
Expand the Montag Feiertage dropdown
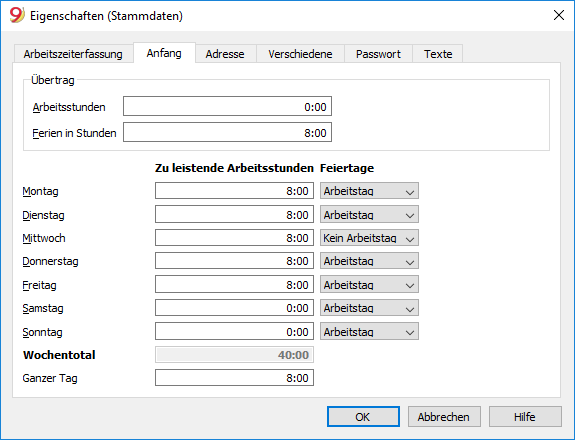[x=369, y=191]
